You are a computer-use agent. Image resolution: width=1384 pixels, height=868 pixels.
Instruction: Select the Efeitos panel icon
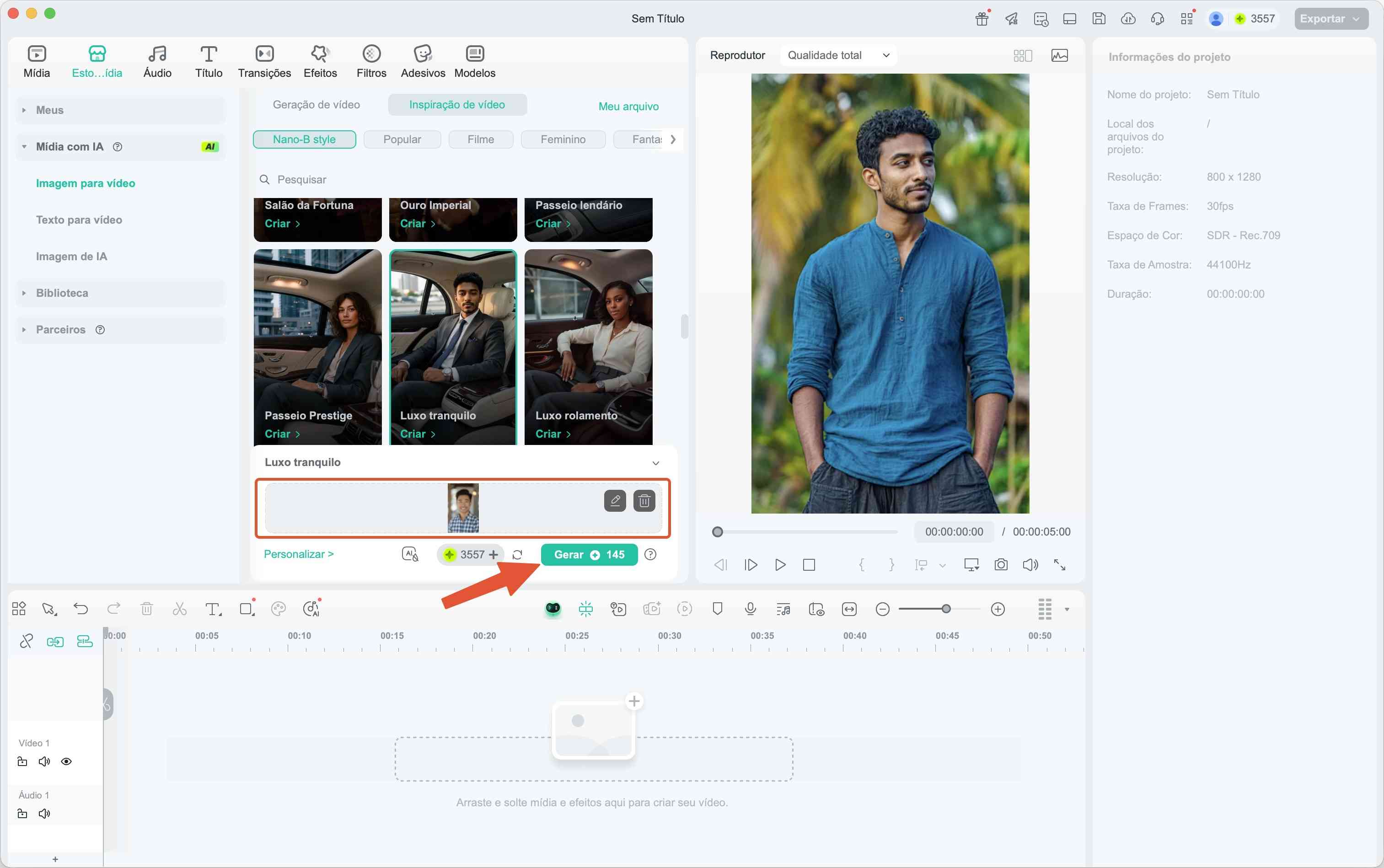320,60
